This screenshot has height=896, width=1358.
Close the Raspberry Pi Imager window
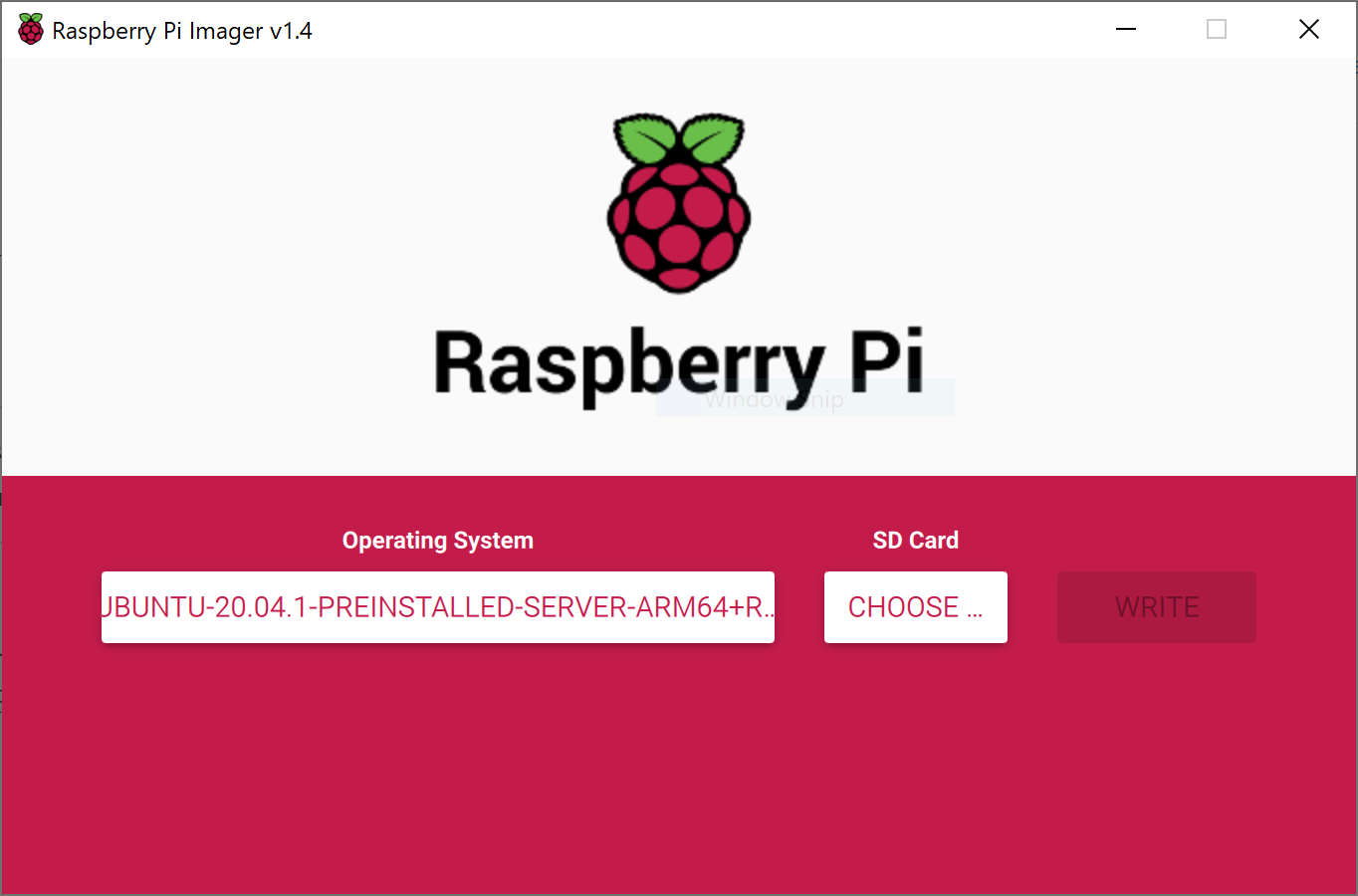click(1308, 29)
